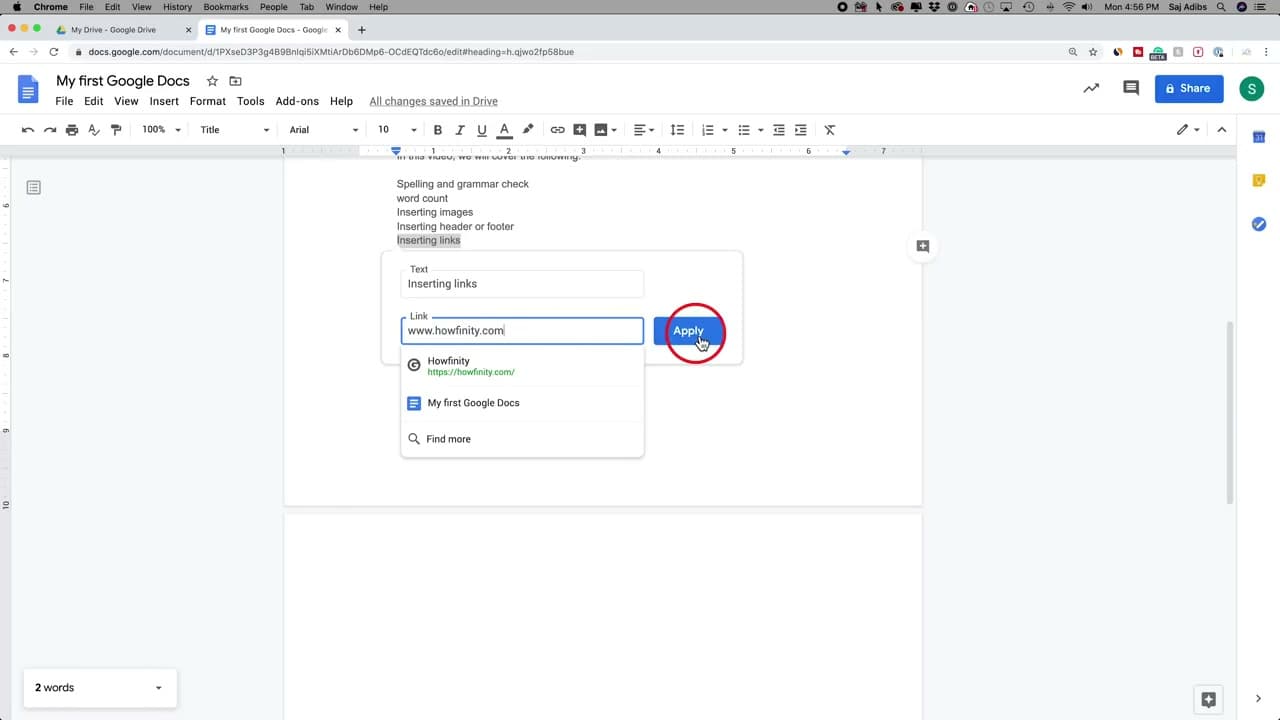
Task: Click the browser reload icon
Action: pyautogui.click(x=56, y=52)
